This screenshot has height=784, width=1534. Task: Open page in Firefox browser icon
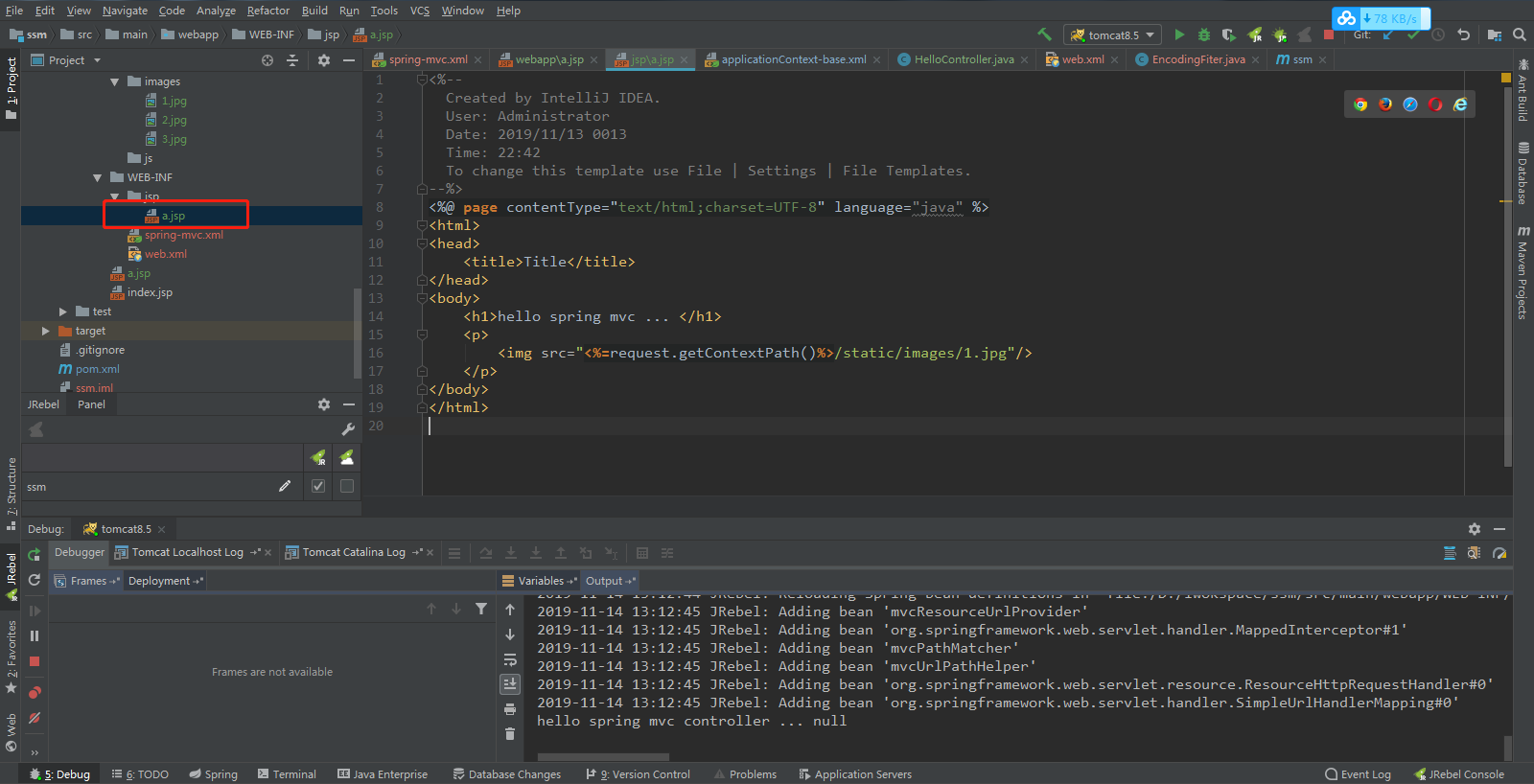1385,104
